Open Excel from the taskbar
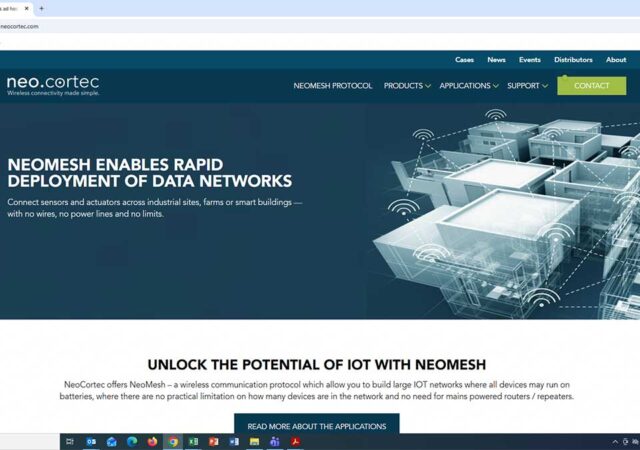 coord(193,441)
